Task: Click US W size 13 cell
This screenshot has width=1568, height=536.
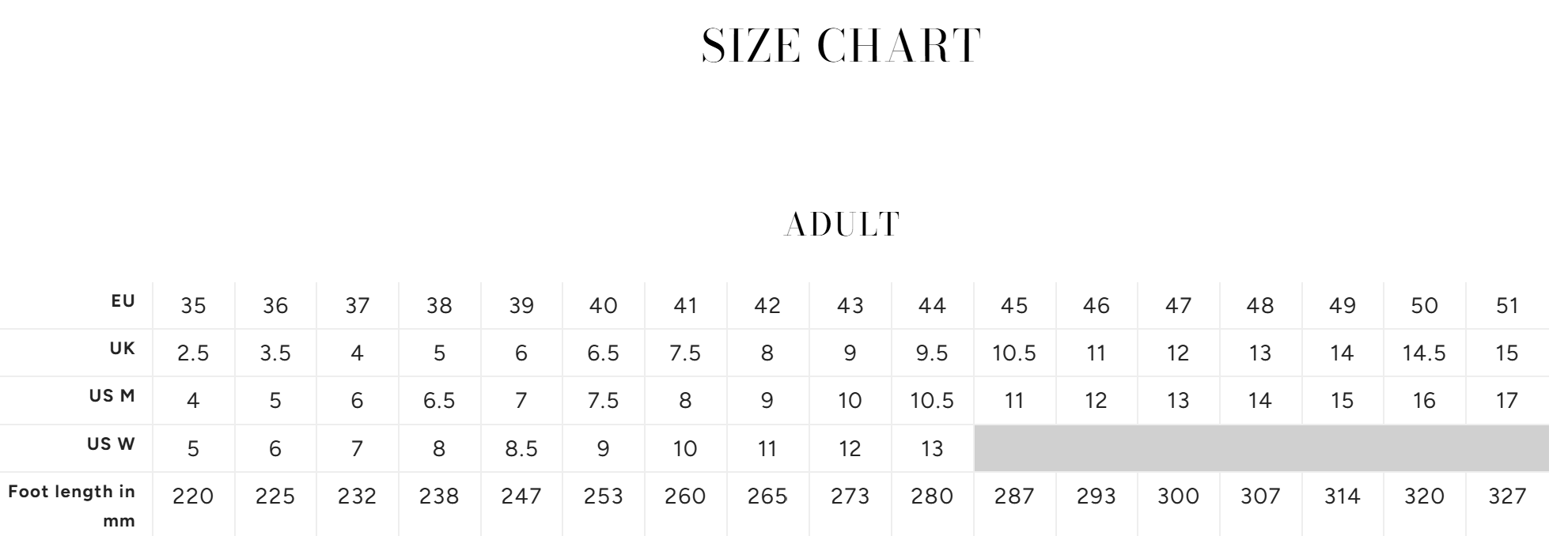Action: pyautogui.click(x=932, y=449)
